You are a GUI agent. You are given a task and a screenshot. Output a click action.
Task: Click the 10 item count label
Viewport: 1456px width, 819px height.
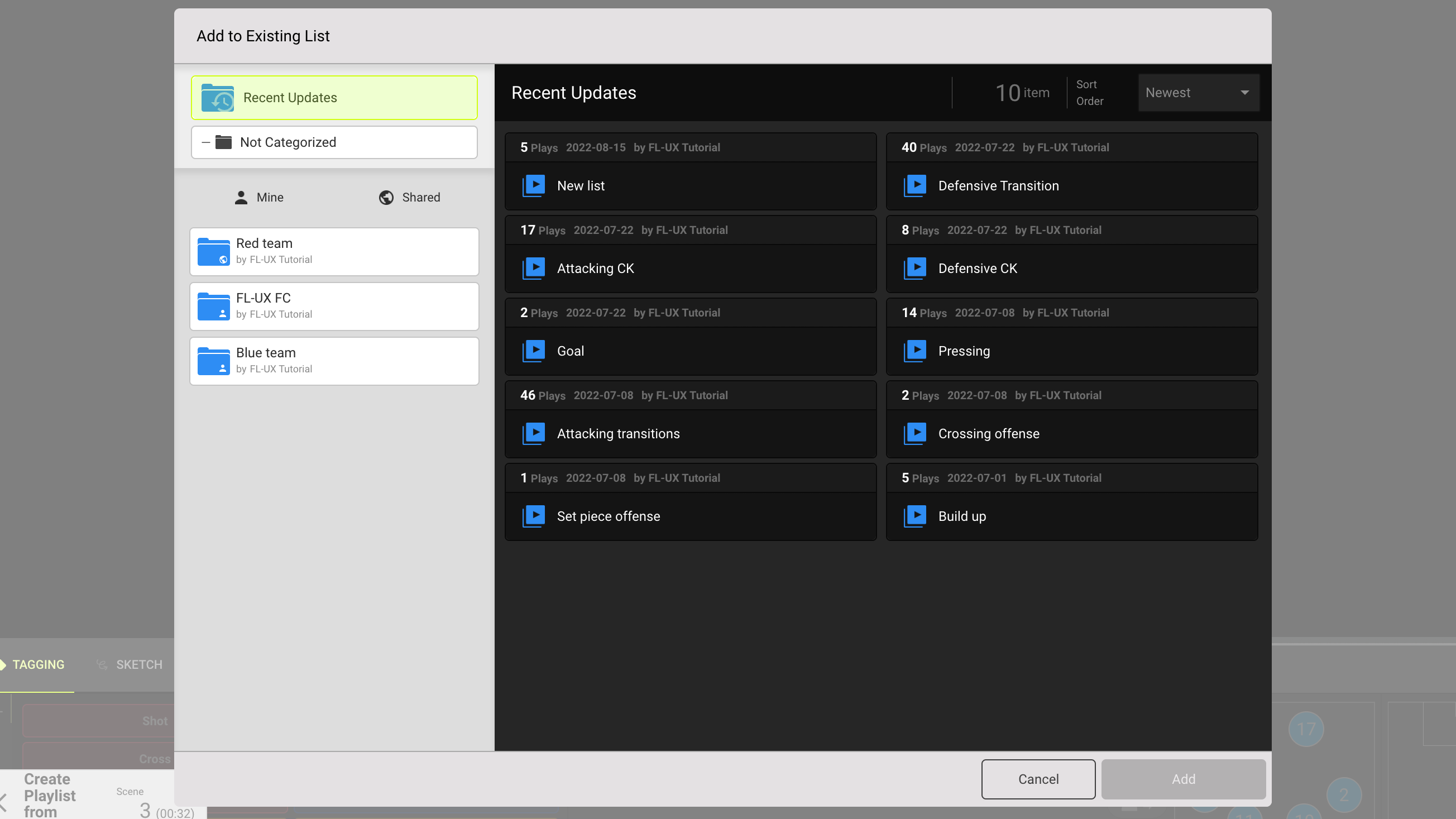coord(1022,93)
